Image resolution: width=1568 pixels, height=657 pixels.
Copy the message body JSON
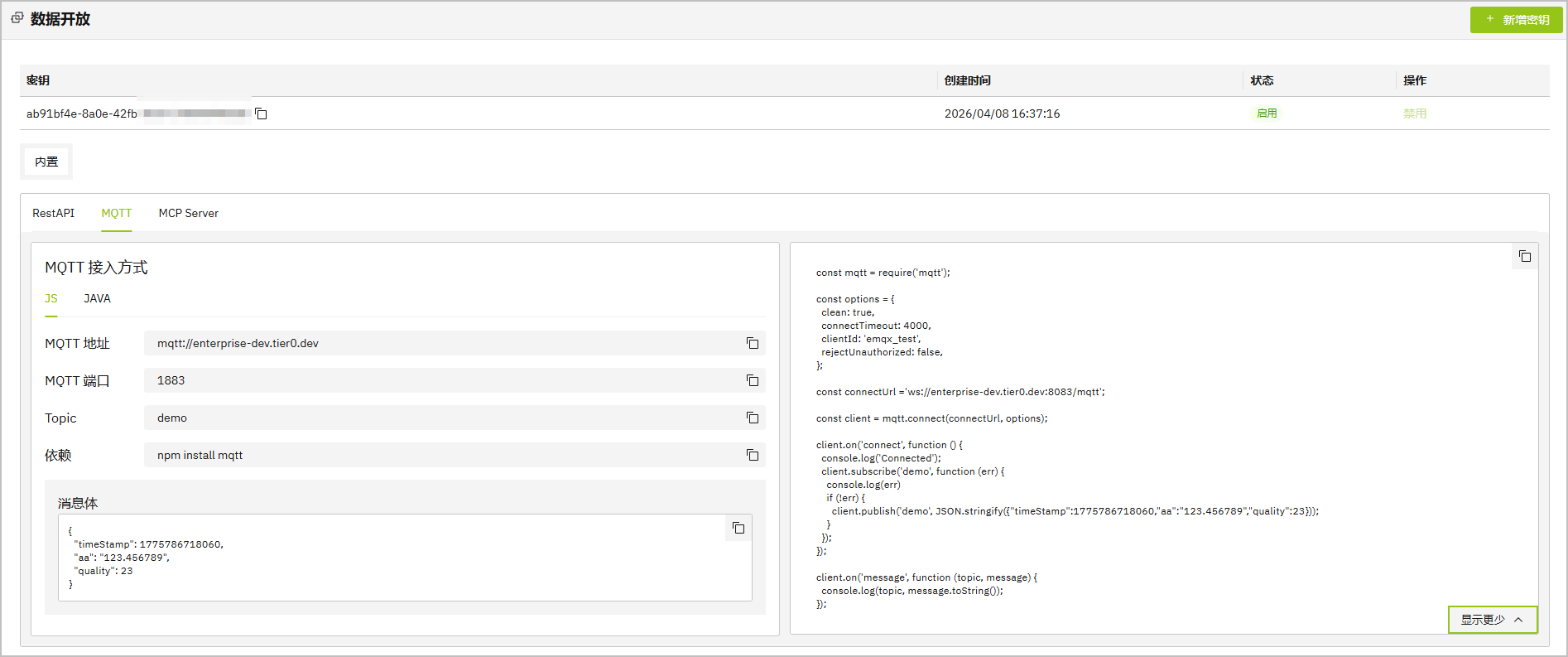[738, 528]
